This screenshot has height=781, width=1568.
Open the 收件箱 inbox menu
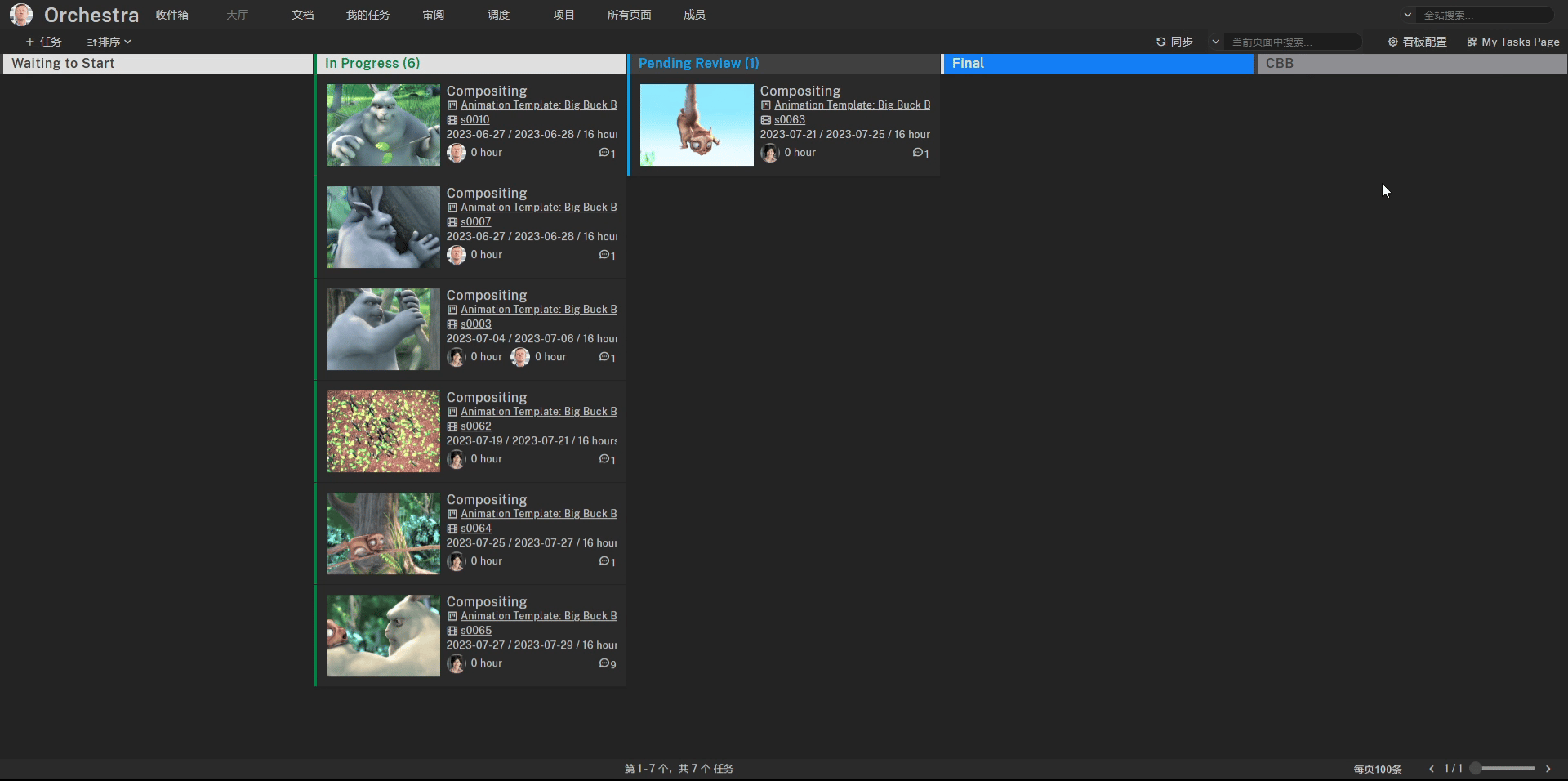(x=172, y=15)
